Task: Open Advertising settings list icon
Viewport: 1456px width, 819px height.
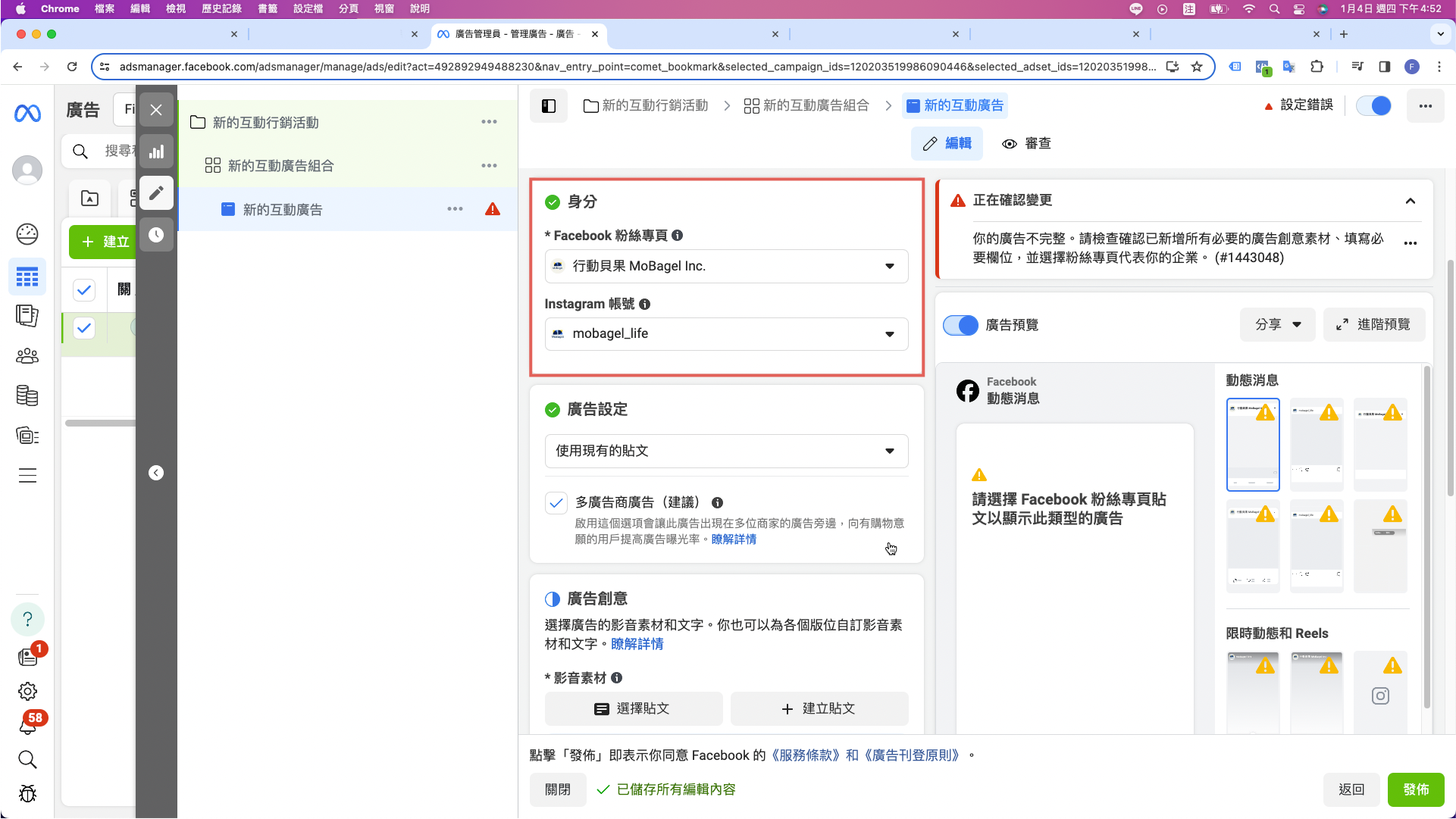Action: click(x=27, y=436)
